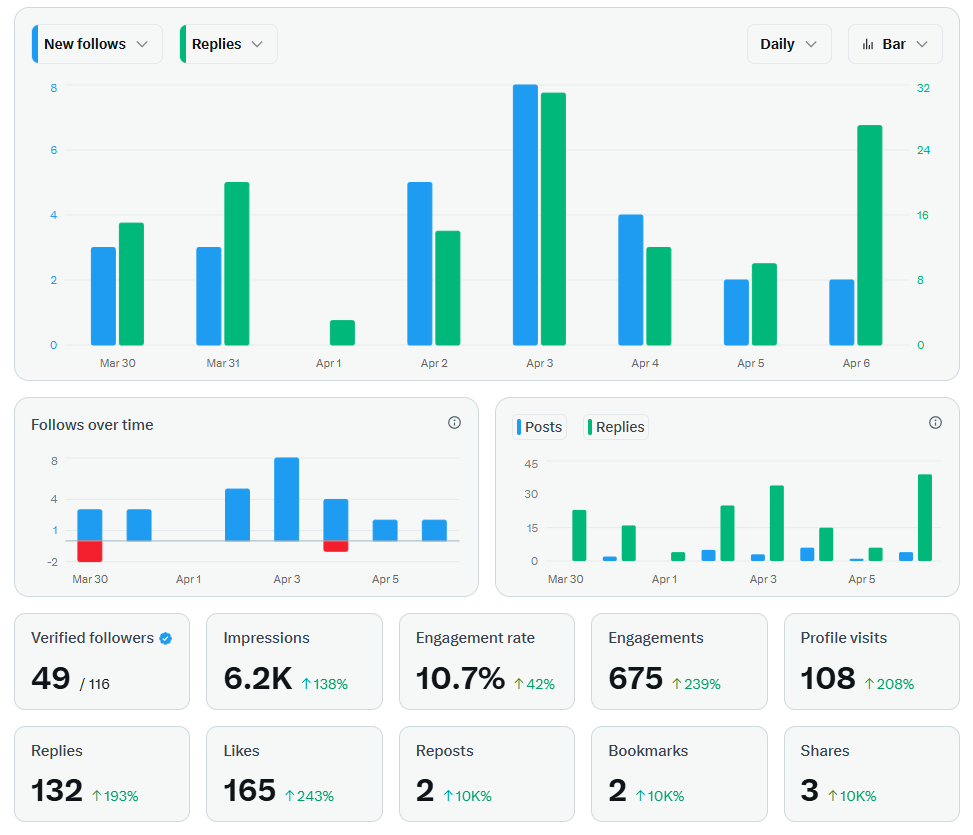
Task: Select the Engagement rate card
Action: click(487, 661)
